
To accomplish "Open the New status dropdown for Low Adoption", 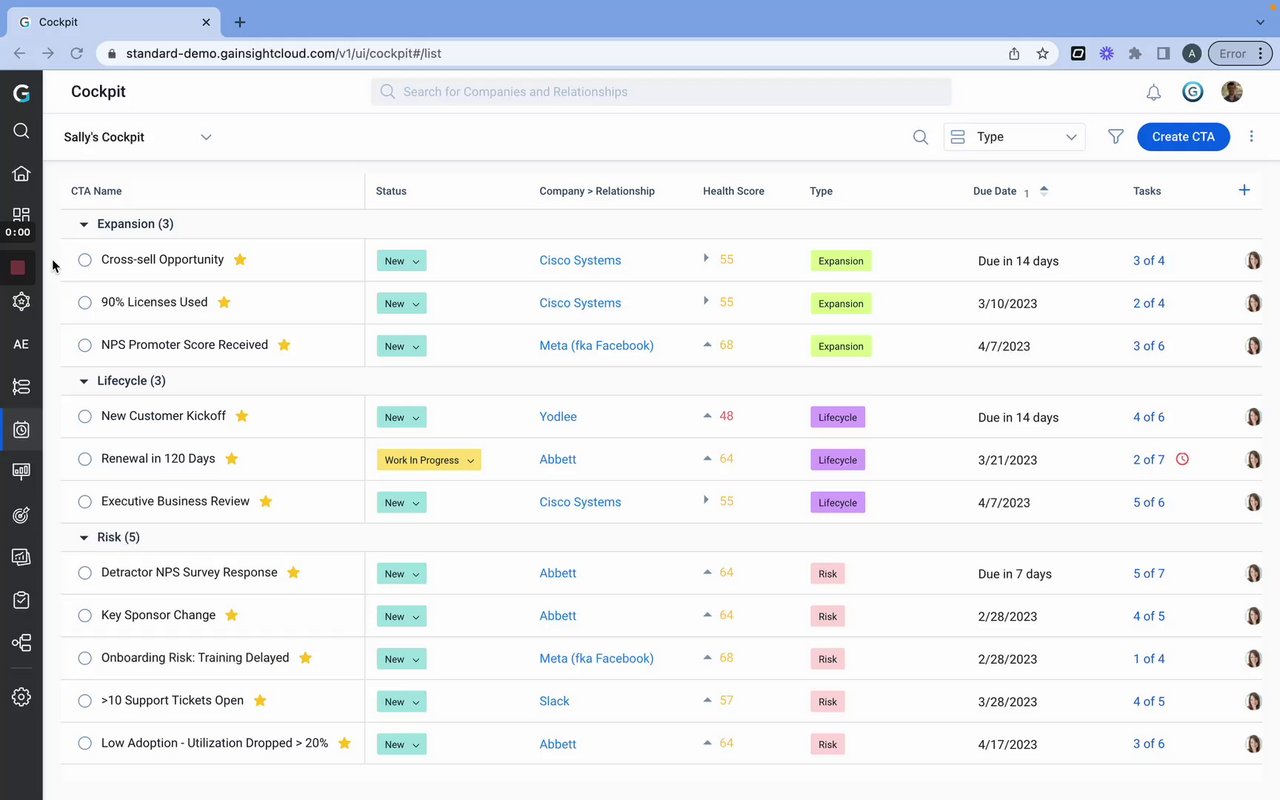I will [402, 745].
